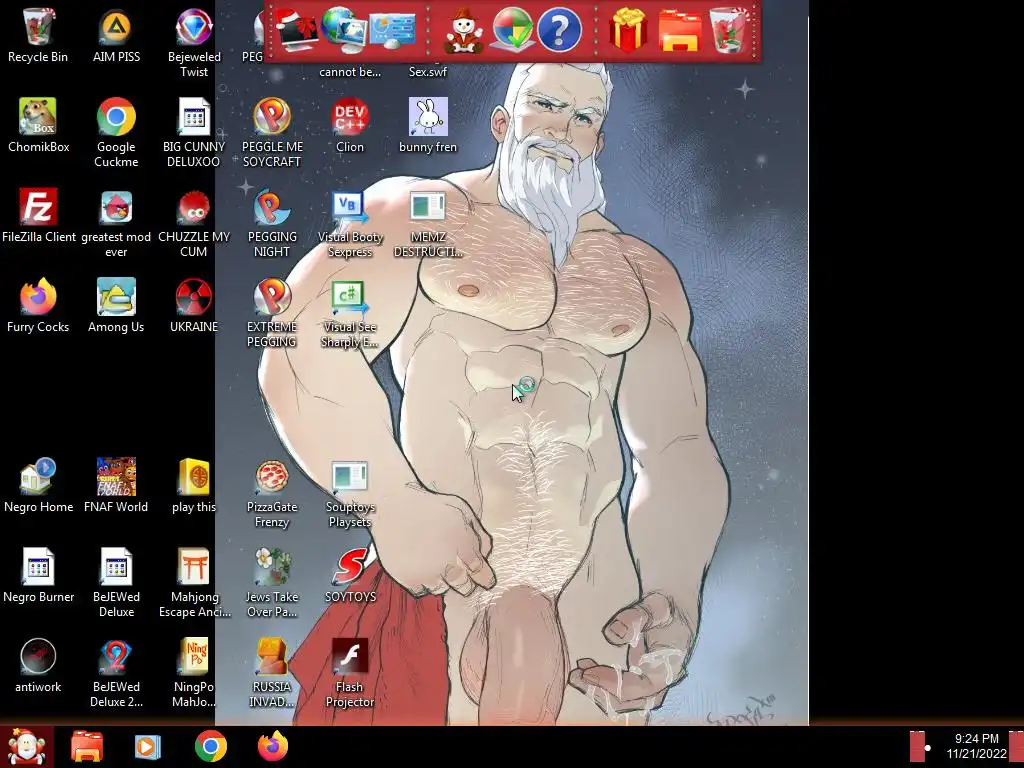Launch the Among Us shortcut

pyautogui.click(x=116, y=306)
